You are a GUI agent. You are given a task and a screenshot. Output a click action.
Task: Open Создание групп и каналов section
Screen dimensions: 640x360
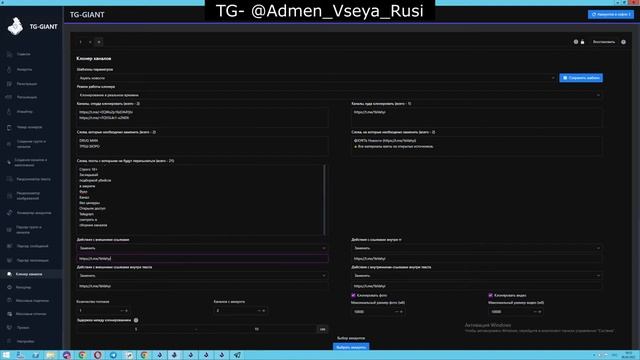click(31, 144)
